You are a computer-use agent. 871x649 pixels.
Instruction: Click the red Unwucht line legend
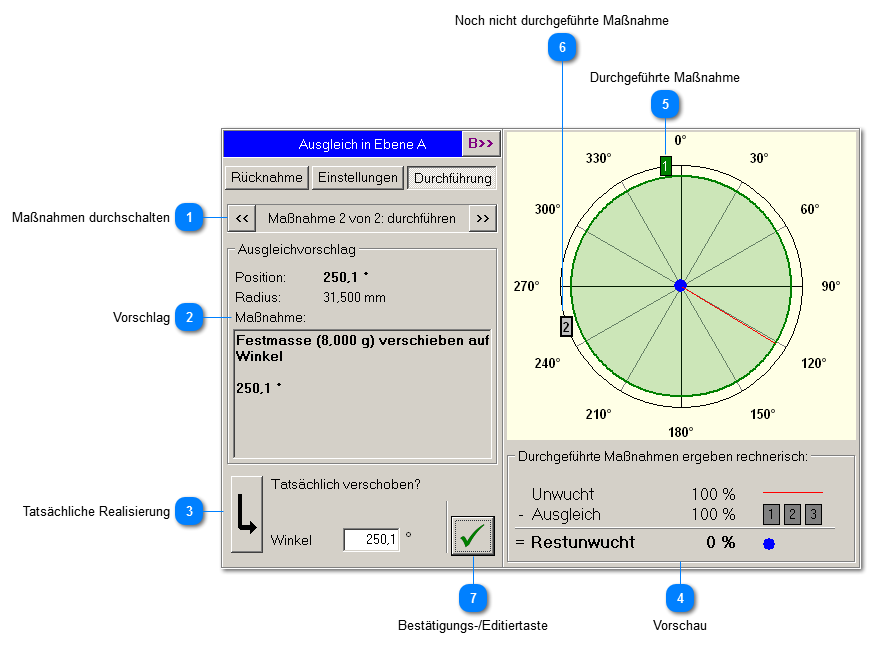point(792,493)
